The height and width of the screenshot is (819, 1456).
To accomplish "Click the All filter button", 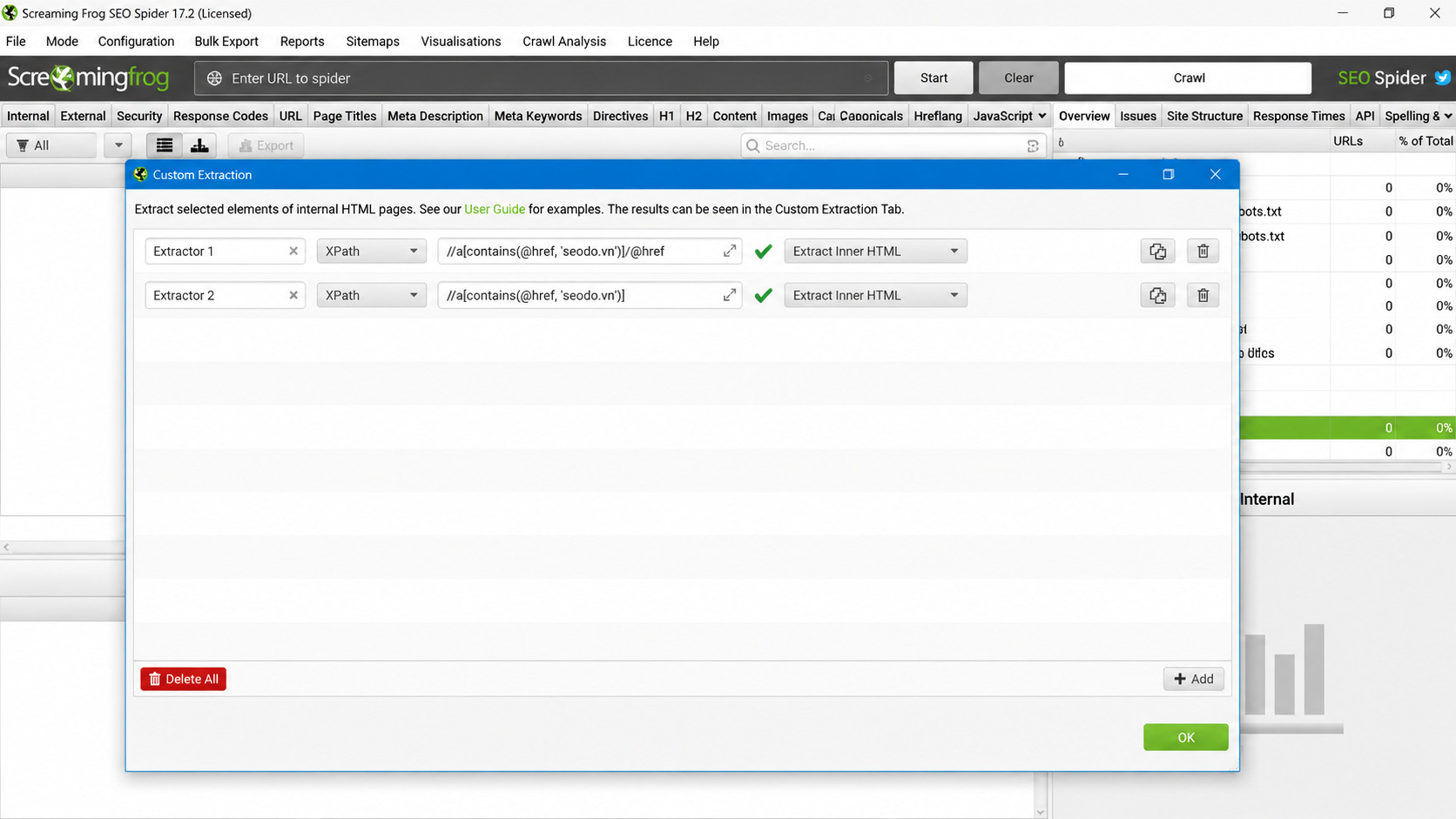I will pos(51,145).
